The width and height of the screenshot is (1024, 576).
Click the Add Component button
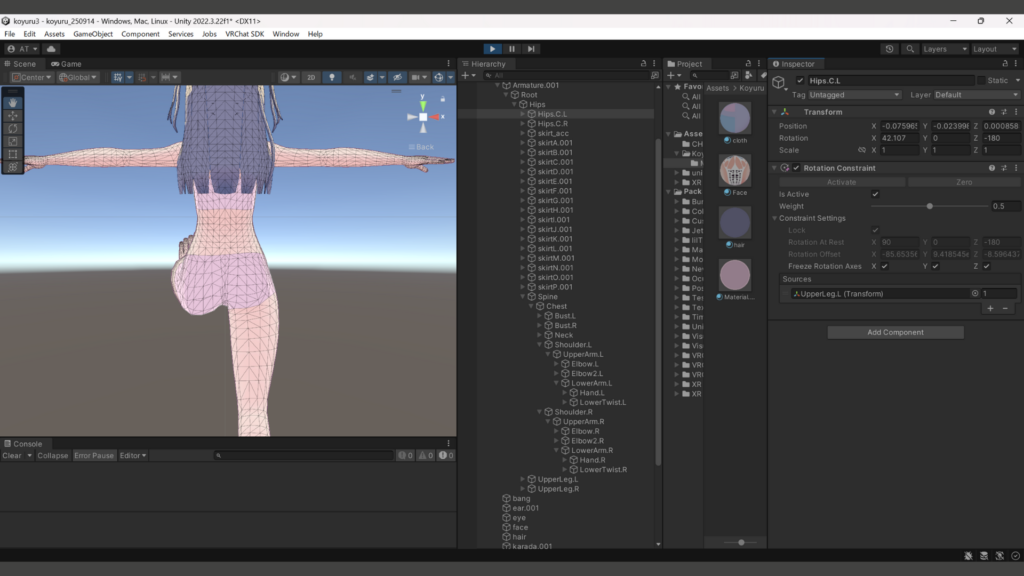tap(895, 332)
